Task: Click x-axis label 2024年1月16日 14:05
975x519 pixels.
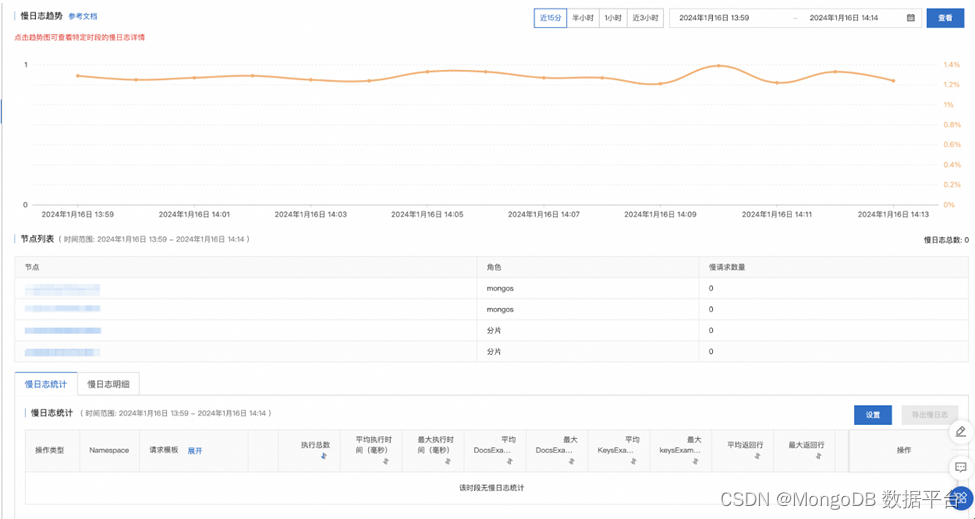Action: tap(427, 214)
